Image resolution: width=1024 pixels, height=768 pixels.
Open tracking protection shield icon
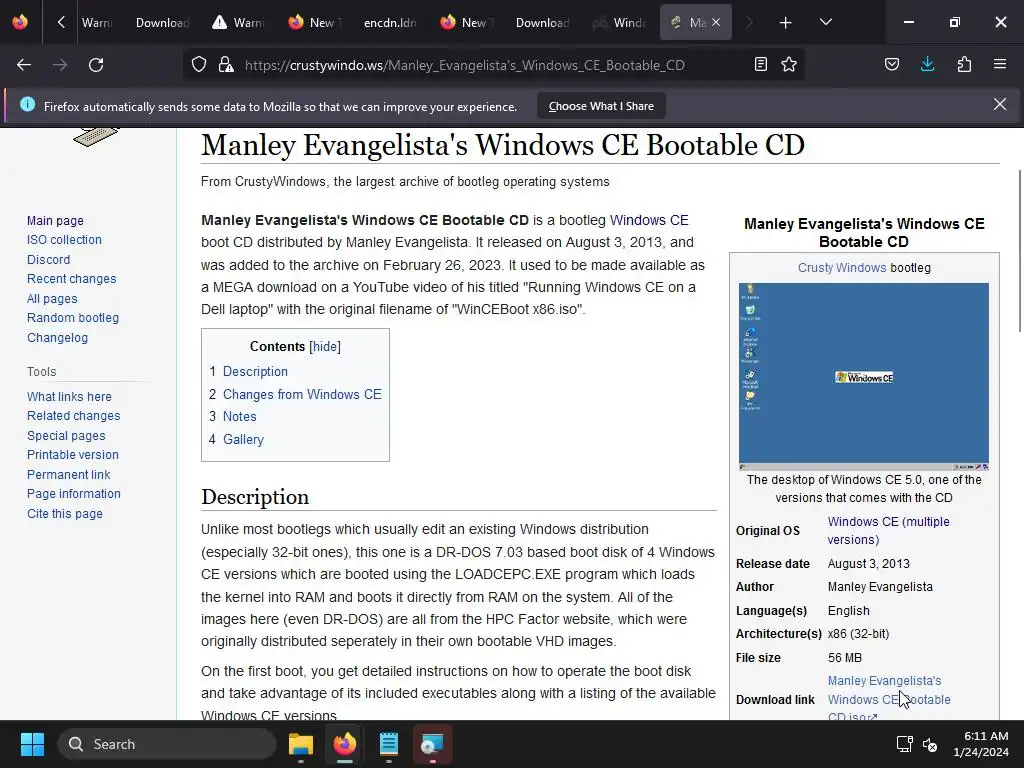[x=199, y=65]
